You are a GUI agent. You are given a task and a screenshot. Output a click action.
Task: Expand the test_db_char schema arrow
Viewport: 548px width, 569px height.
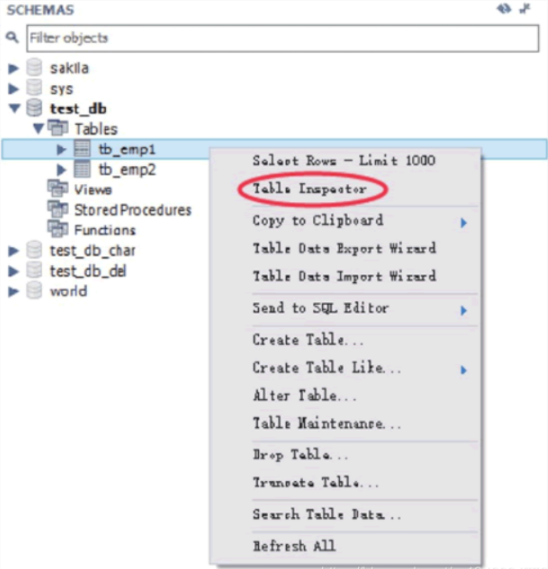coord(13,251)
